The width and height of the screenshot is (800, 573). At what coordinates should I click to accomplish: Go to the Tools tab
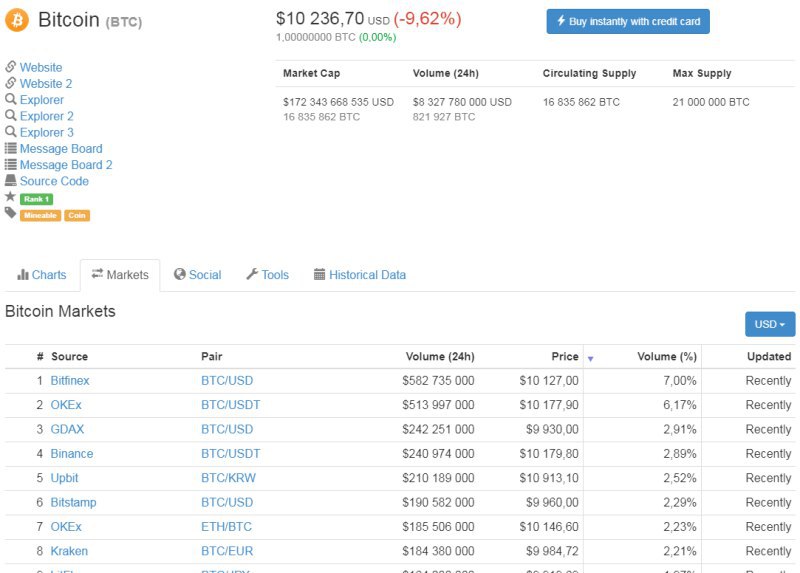click(x=268, y=275)
